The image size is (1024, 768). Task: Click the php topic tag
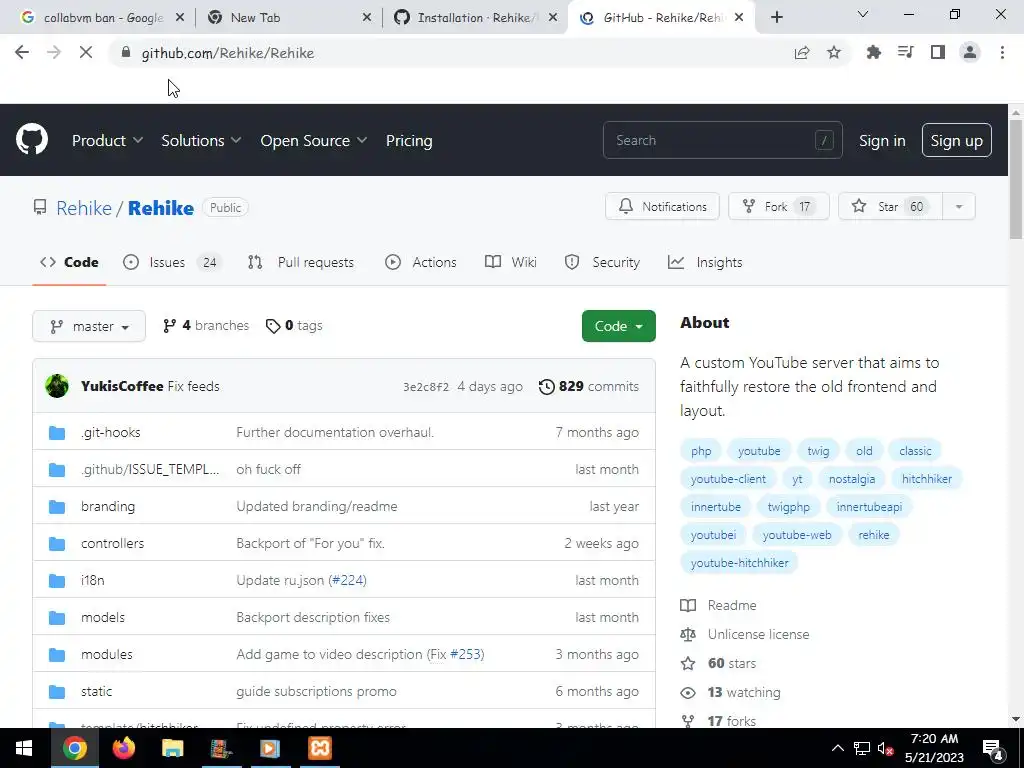coord(701,451)
